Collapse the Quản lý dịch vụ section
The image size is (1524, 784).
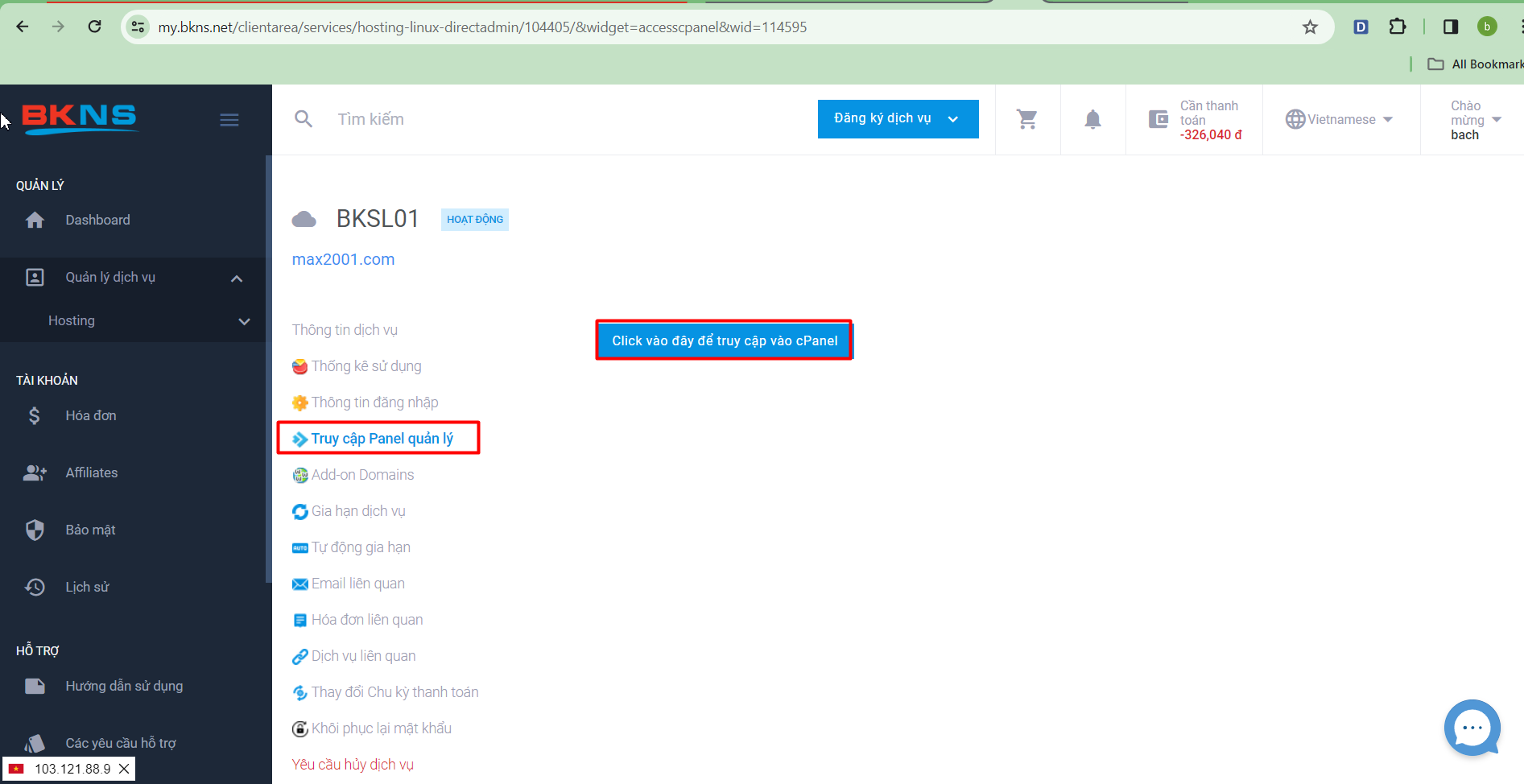tap(133, 278)
